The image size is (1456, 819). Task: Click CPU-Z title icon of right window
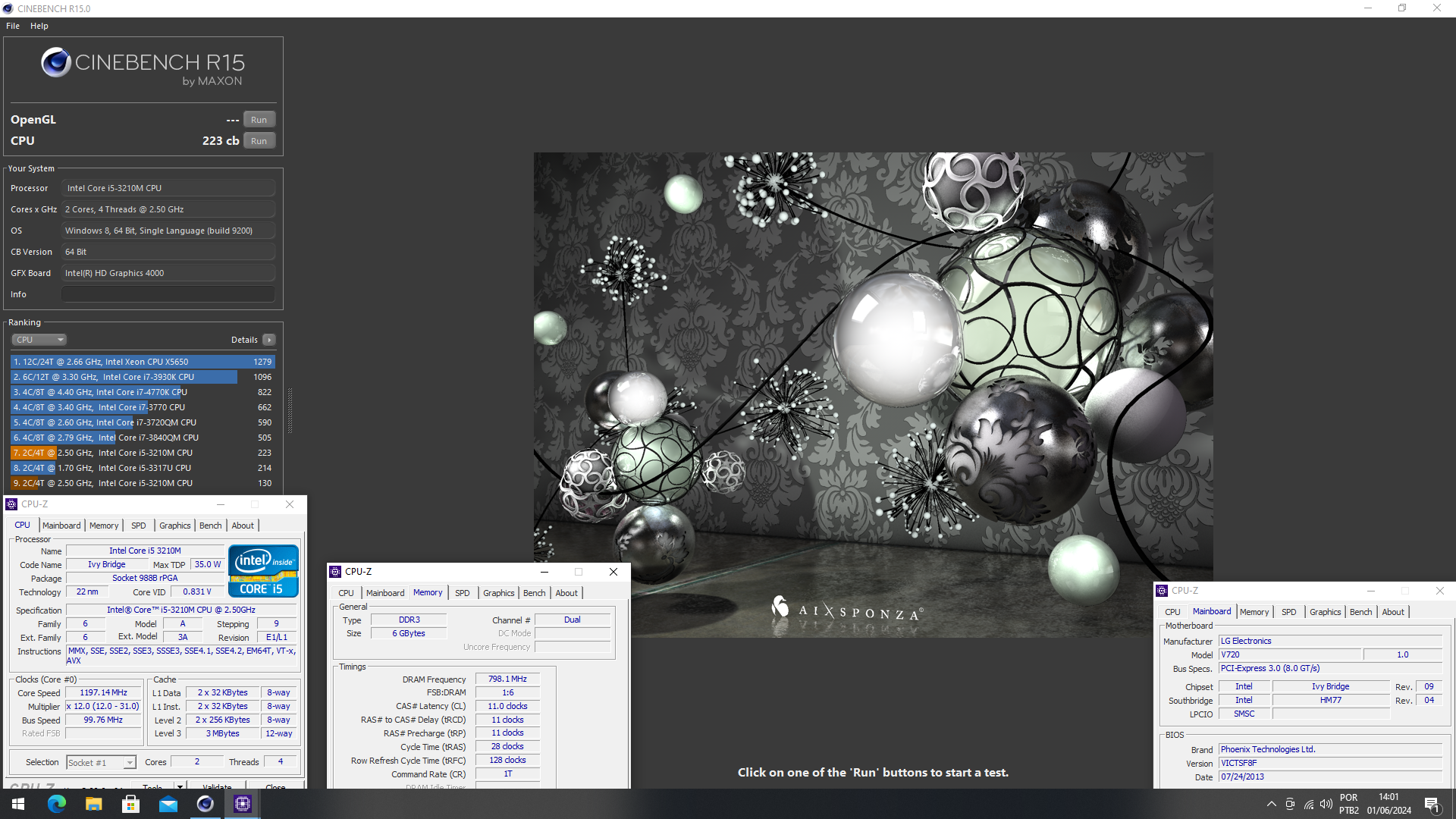[1162, 591]
